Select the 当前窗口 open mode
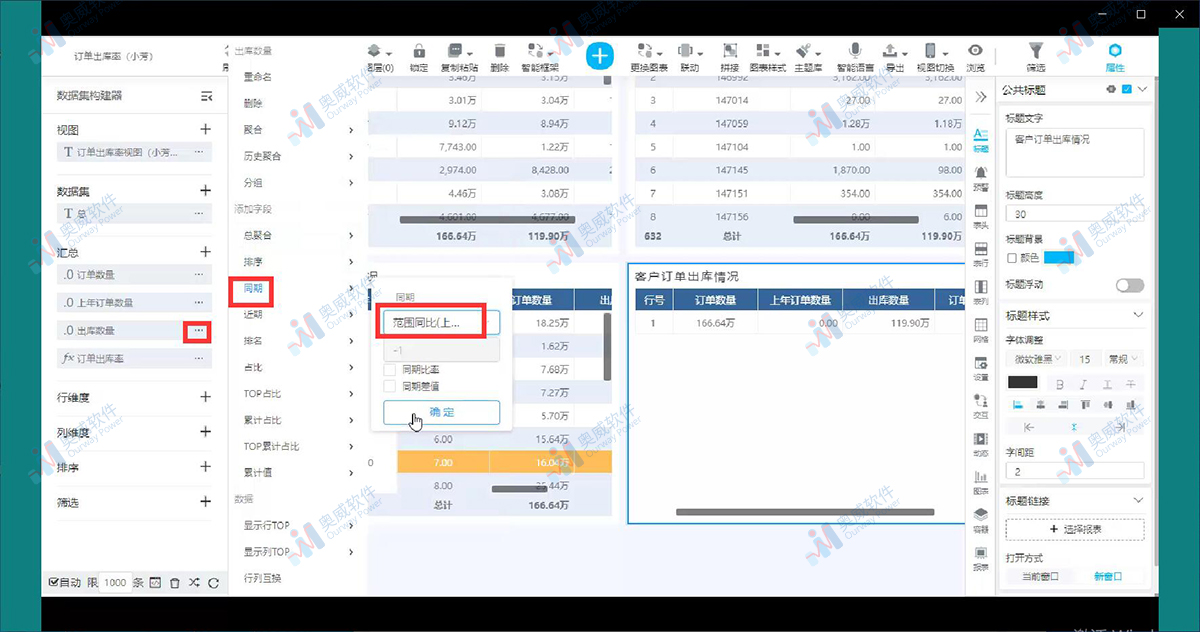1200x632 pixels. click(x=1038, y=577)
